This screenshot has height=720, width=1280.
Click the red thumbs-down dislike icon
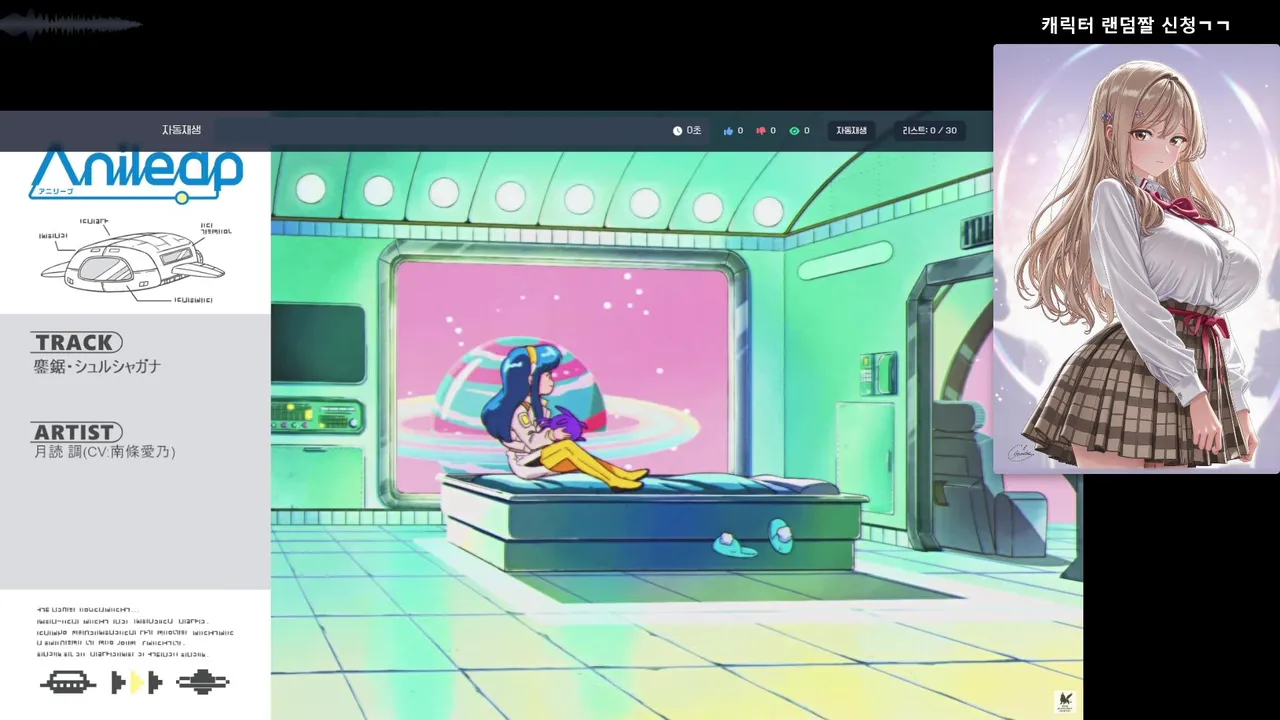[761, 131]
